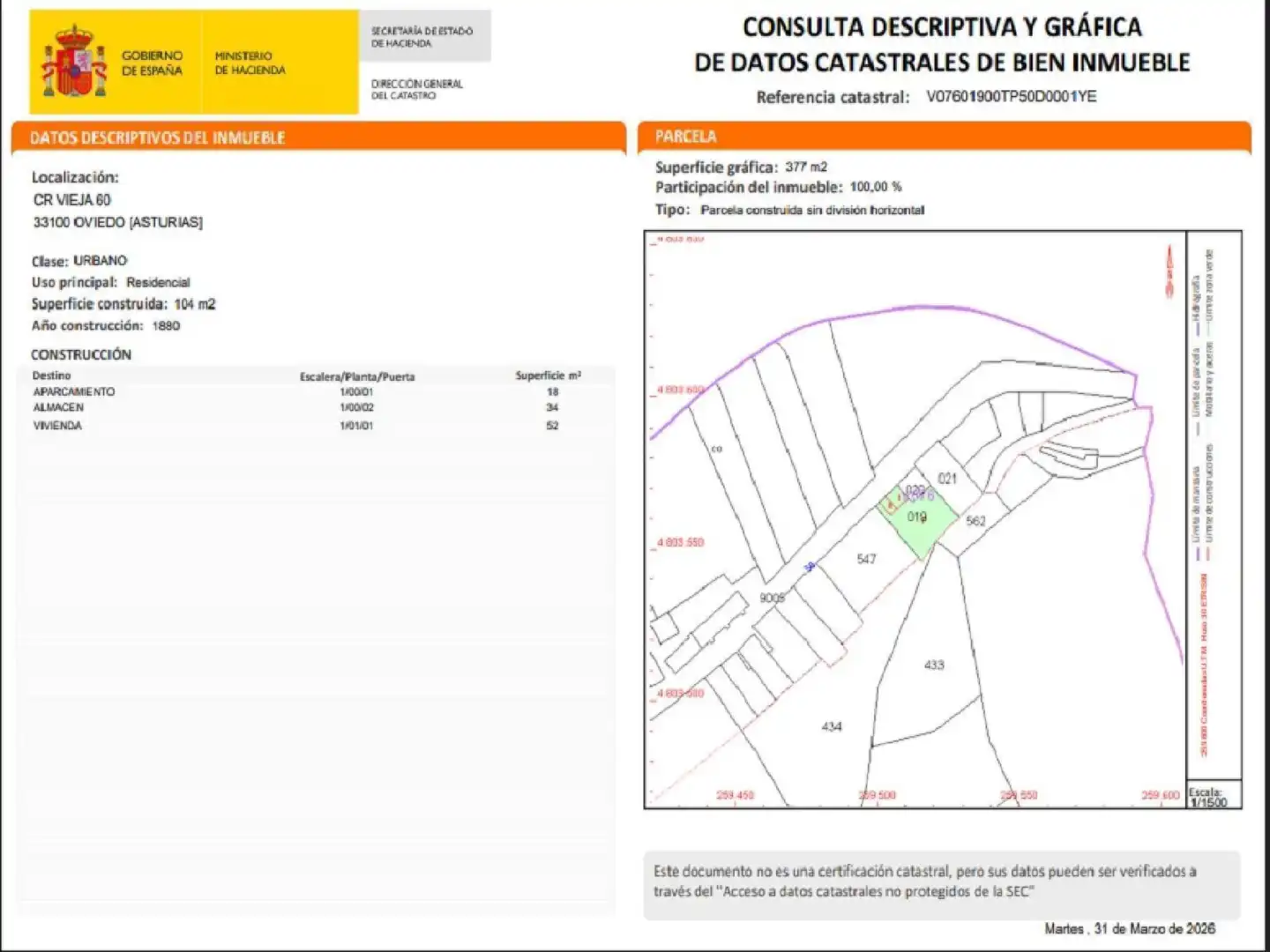The height and width of the screenshot is (952, 1270).
Task: Click the GOBIERNO DE ESPAÑA logo text
Action: (153, 63)
